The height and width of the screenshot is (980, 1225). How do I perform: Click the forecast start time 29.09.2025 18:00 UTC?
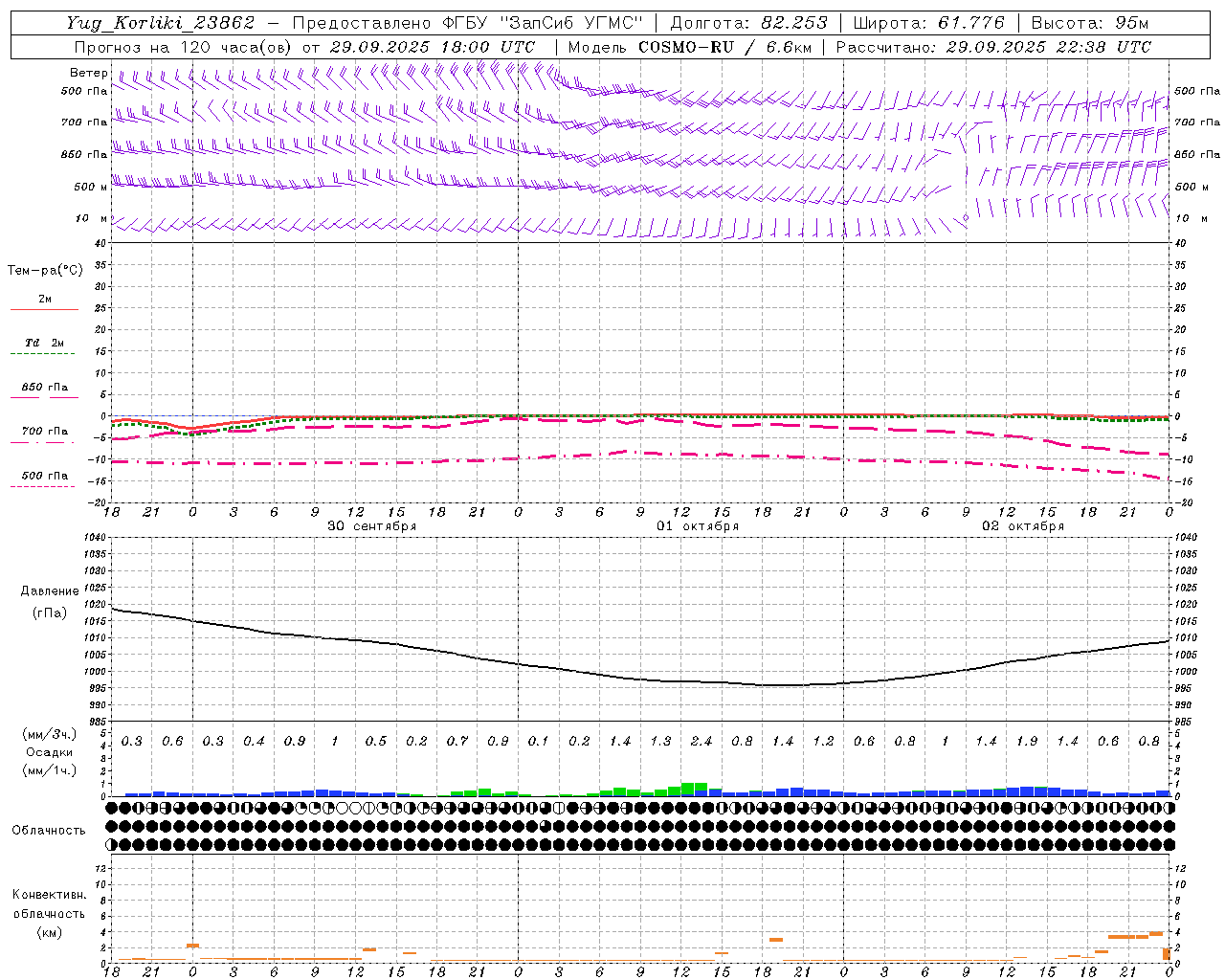433,47
